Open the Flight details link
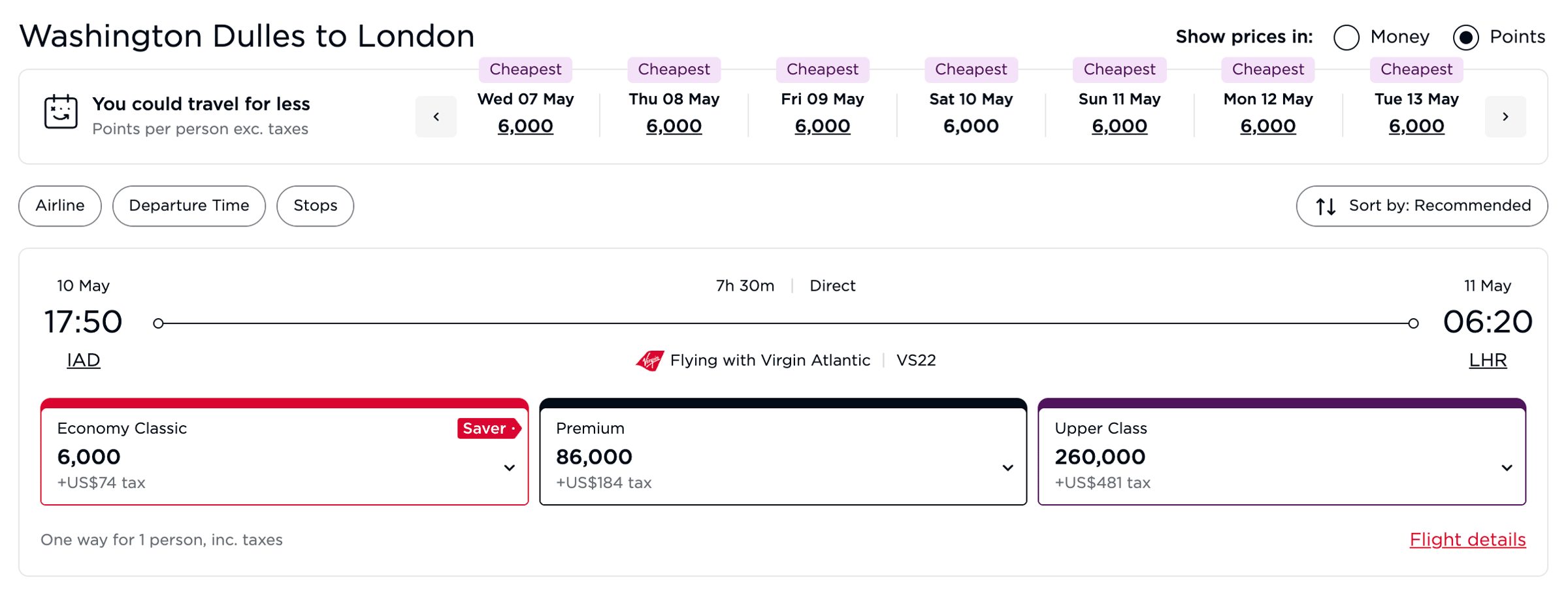This screenshot has height=595, width=1568. tap(1467, 539)
